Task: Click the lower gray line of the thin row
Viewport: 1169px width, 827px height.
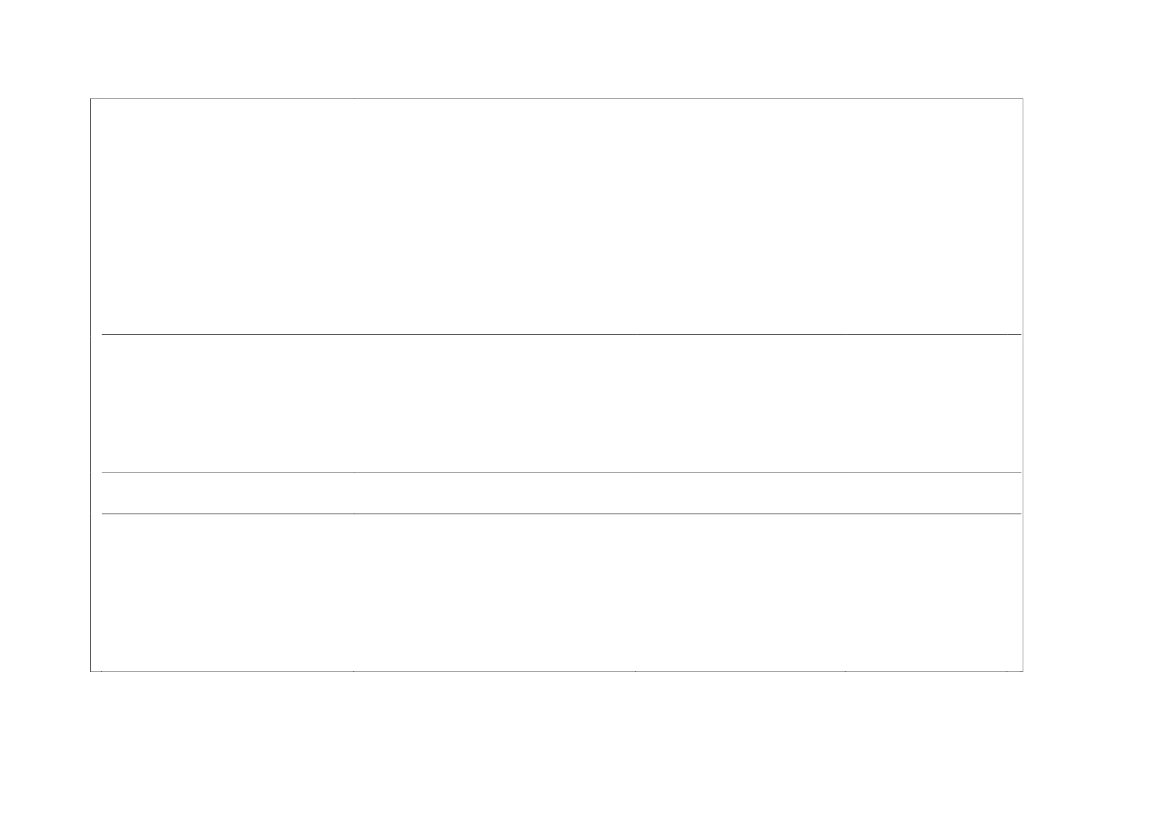Action: coord(561,513)
